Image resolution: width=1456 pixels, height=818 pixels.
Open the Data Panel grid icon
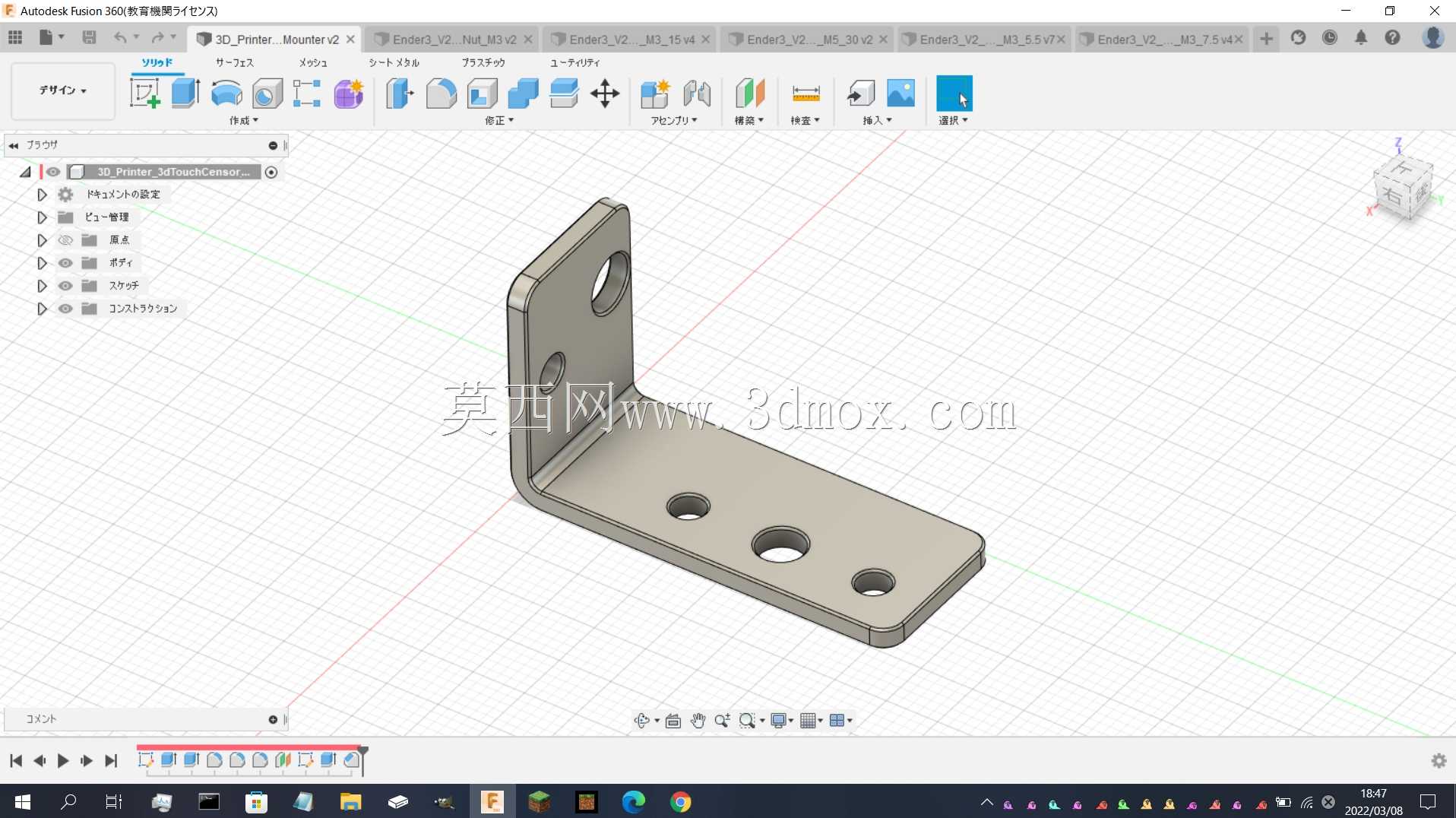[15, 36]
